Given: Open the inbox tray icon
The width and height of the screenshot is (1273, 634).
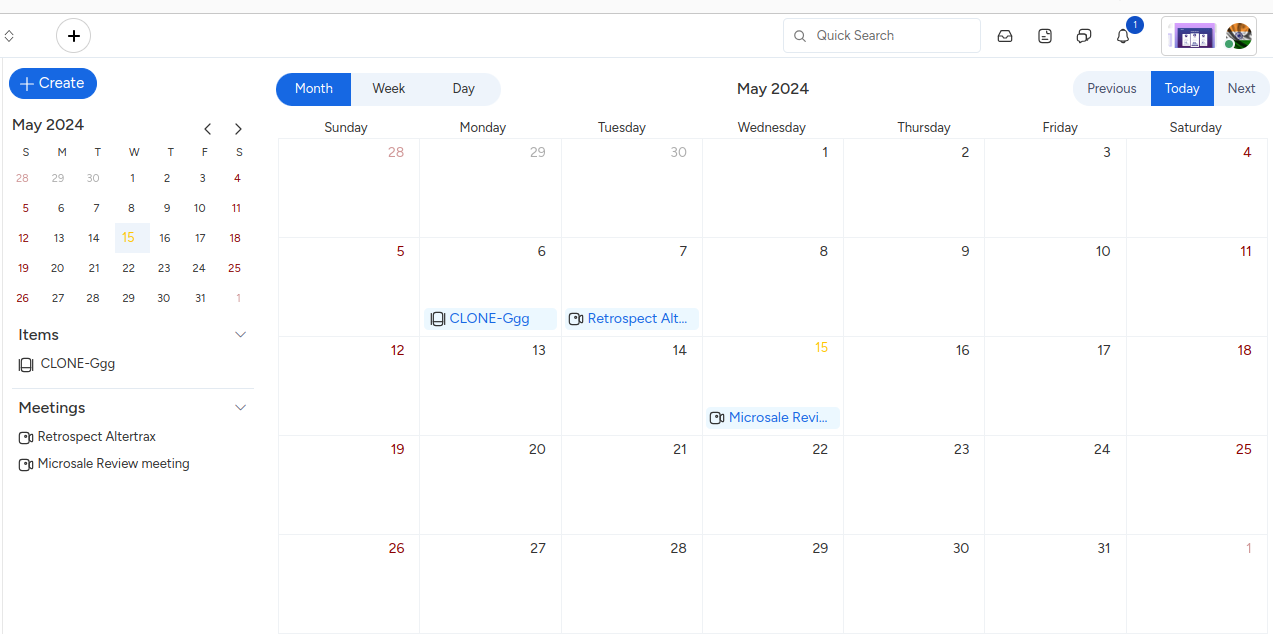Looking at the screenshot, I should pyautogui.click(x=1005, y=36).
